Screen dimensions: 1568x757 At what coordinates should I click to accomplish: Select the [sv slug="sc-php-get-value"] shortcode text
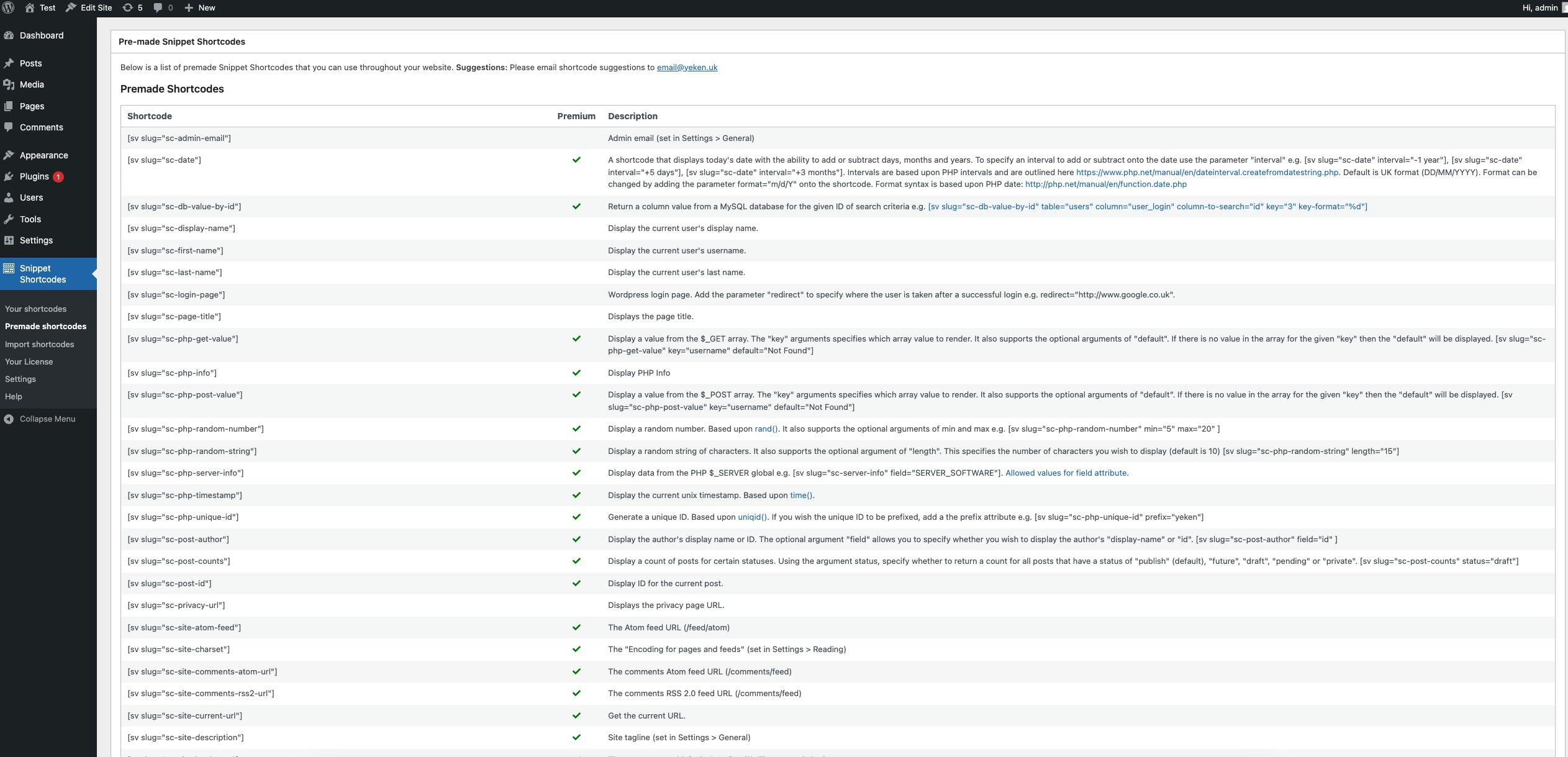coord(183,338)
